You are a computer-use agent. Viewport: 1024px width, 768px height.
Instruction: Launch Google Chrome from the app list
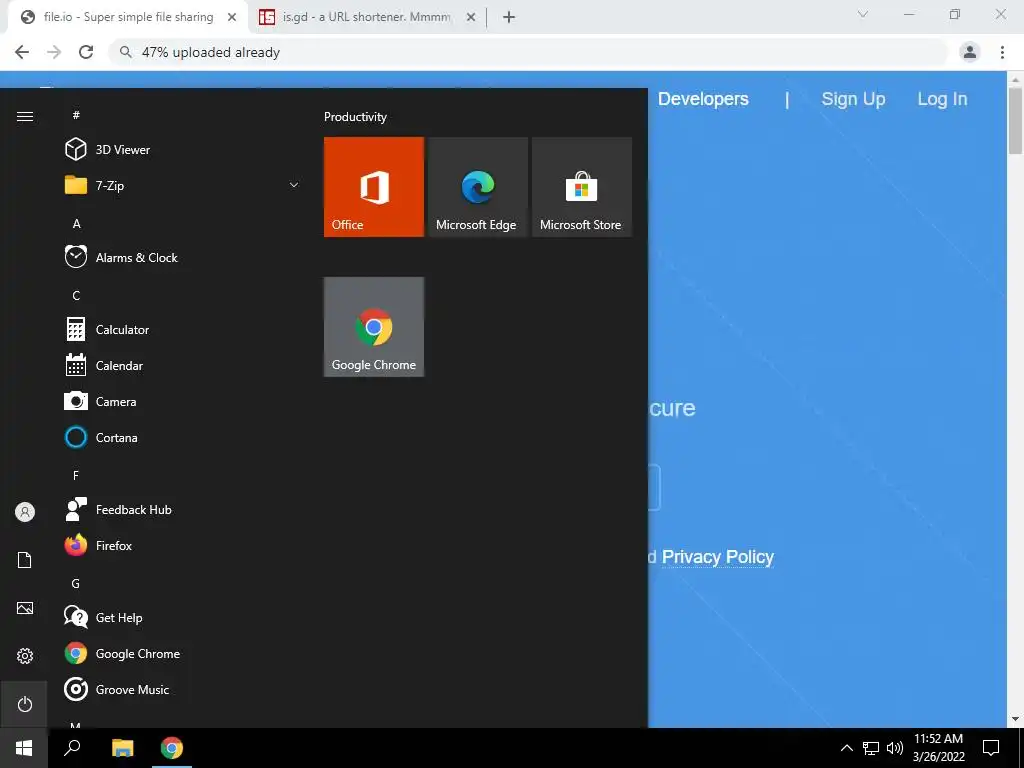(x=182, y=654)
